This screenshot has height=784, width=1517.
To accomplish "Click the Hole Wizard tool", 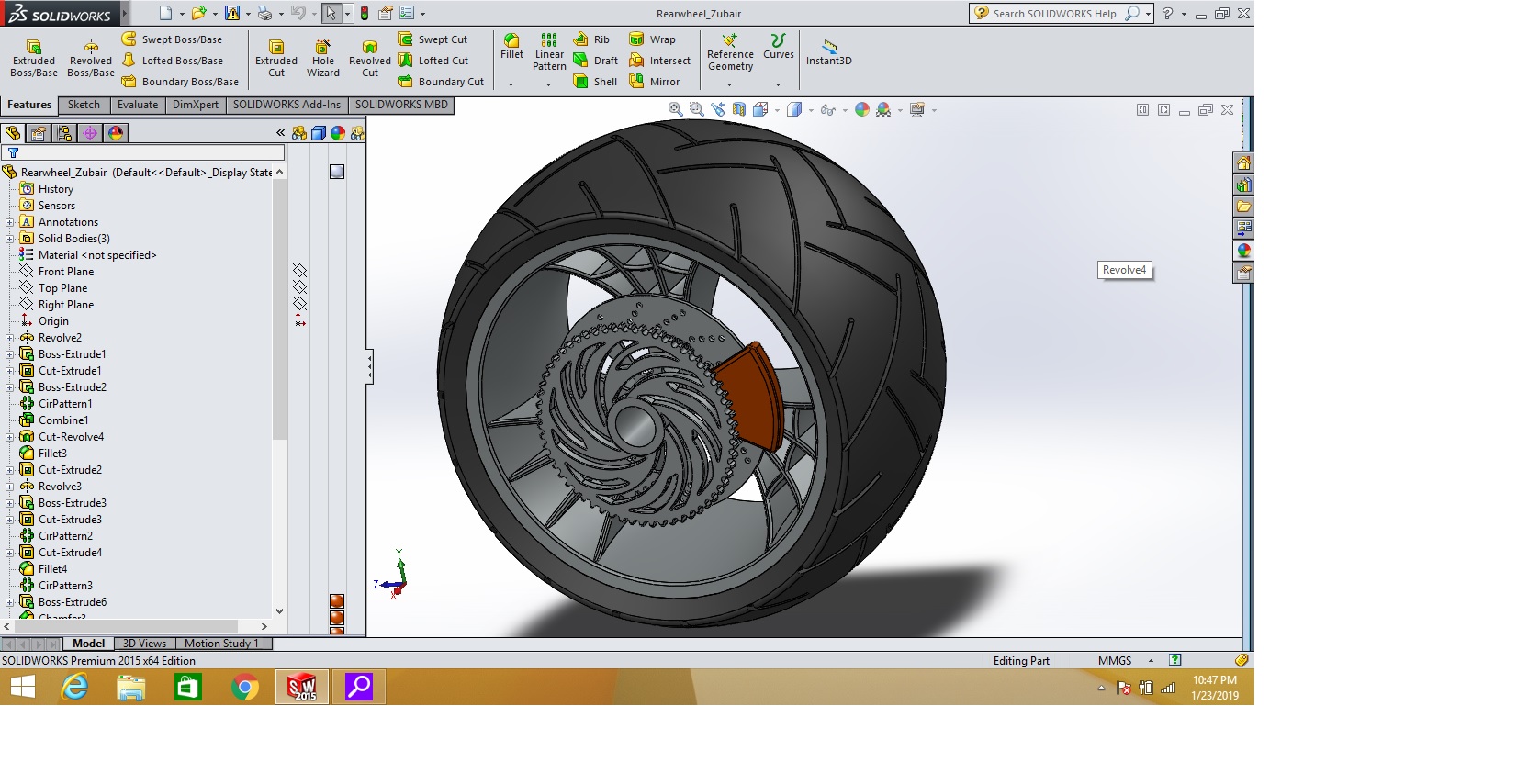I will click(322, 57).
